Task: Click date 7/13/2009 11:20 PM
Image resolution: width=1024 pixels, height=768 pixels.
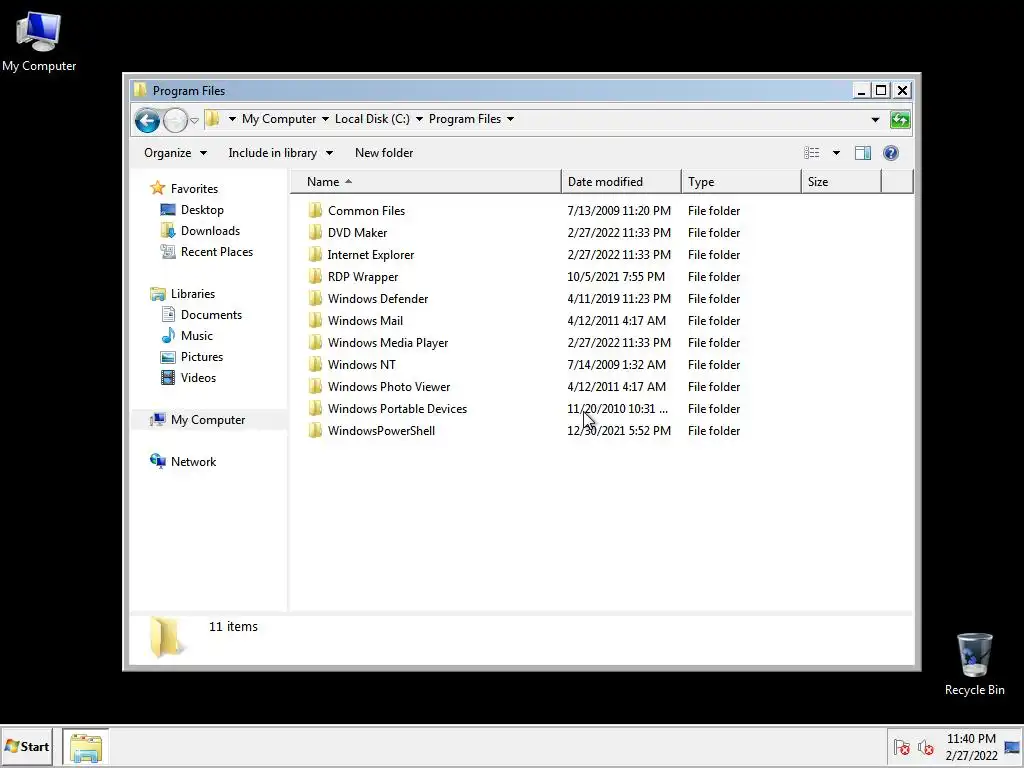Action: pyautogui.click(x=618, y=210)
